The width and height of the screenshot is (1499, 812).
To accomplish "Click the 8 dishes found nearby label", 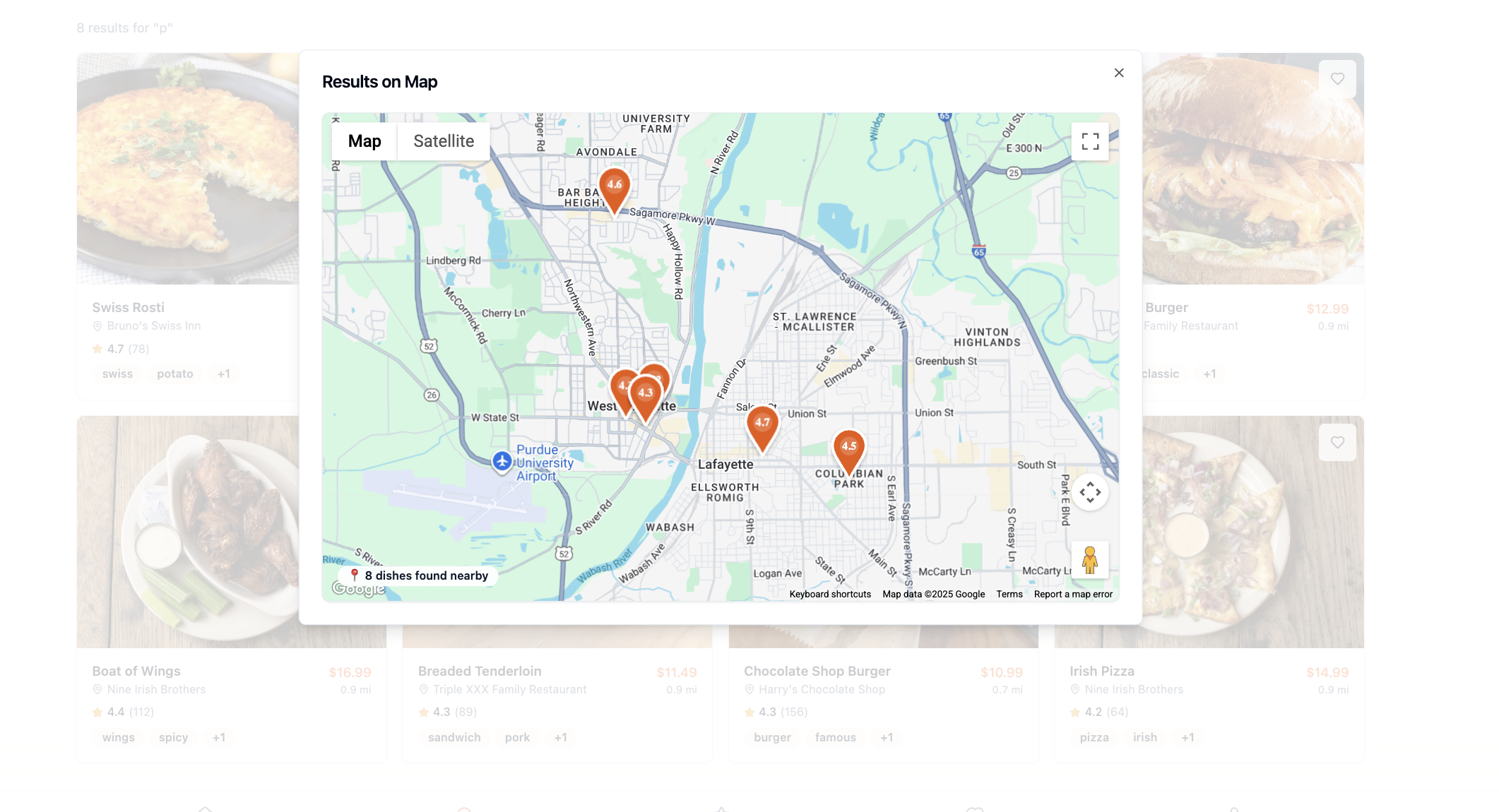I will click(426, 575).
